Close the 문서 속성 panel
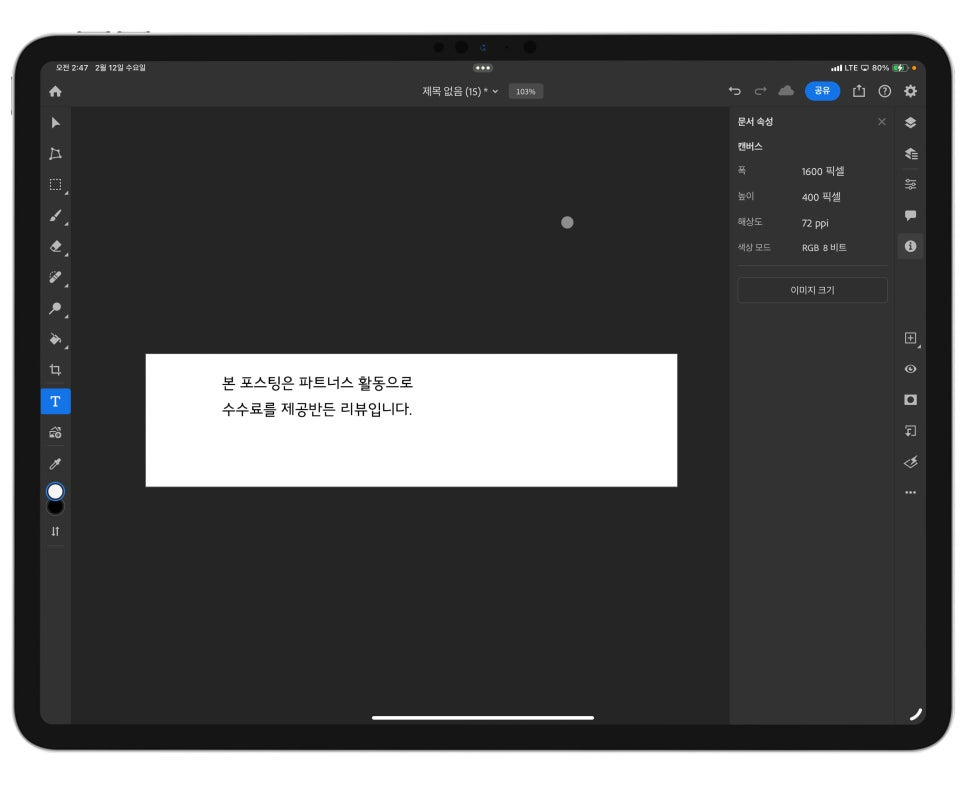The width and height of the screenshot is (966, 785). 882,121
